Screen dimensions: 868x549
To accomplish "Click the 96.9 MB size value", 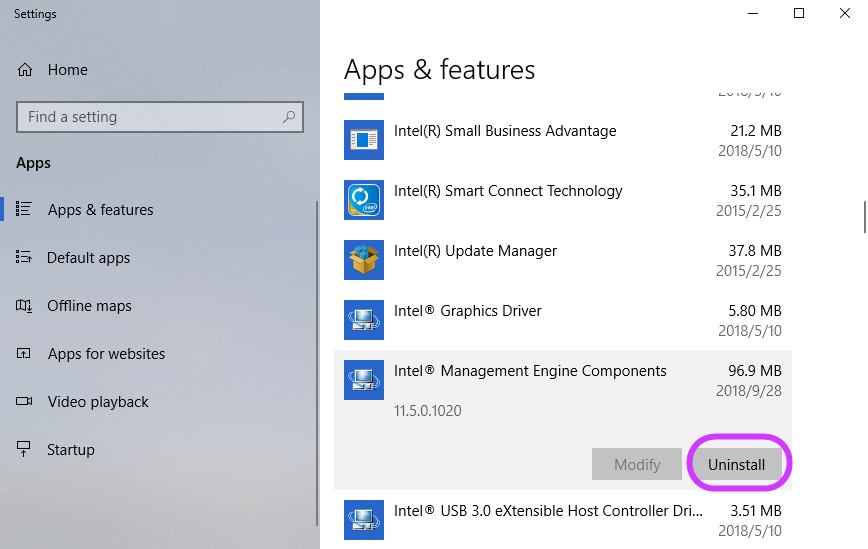I will [x=755, y=371].
